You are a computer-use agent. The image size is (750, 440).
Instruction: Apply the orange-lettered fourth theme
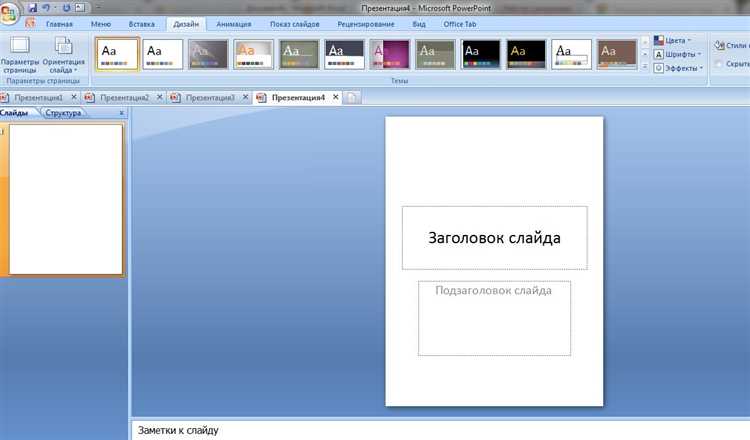(254, 54)
